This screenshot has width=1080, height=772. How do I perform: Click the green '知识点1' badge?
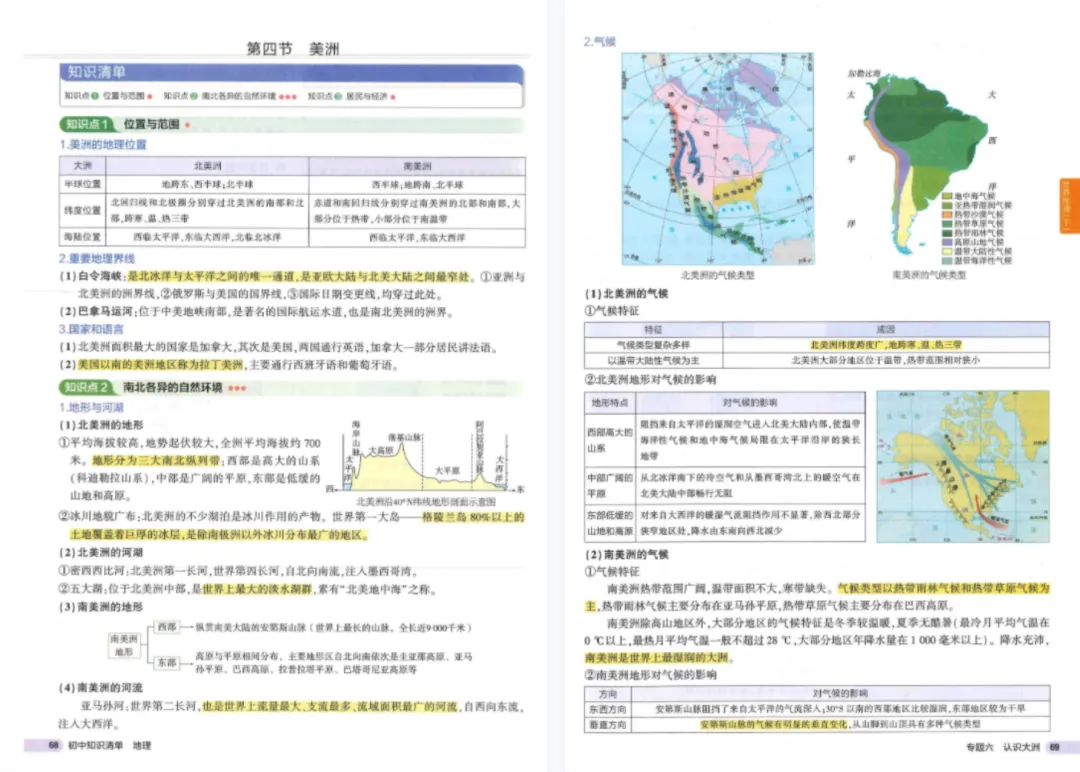pyautogui.click(x=87, y=125)
